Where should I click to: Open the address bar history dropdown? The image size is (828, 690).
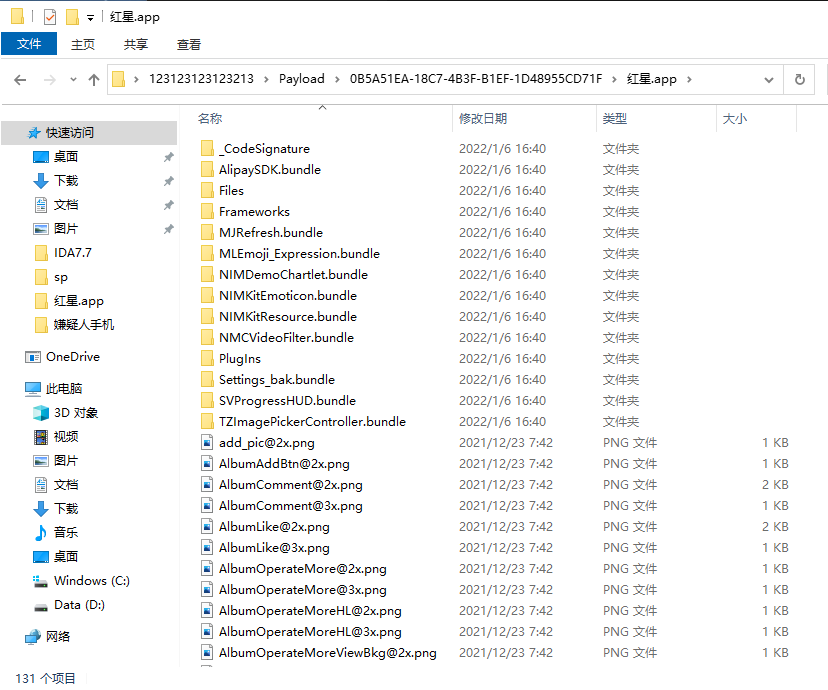pyautogui.click(x=768, y=78)
